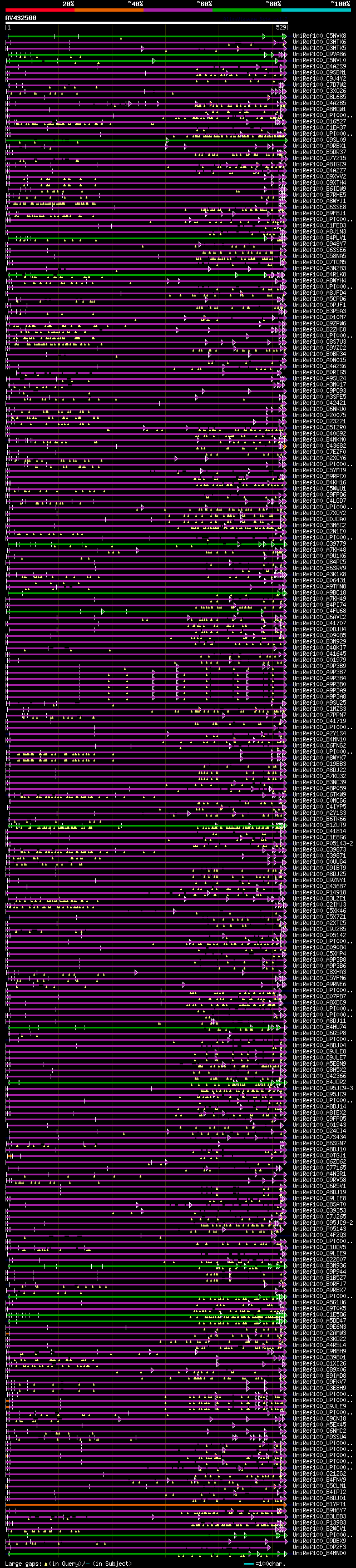Image resolution: width=356 pixels, height=1568 pixels.
Task: Select the UniRef100_B4PLV1 label
Action: (319, 238)
